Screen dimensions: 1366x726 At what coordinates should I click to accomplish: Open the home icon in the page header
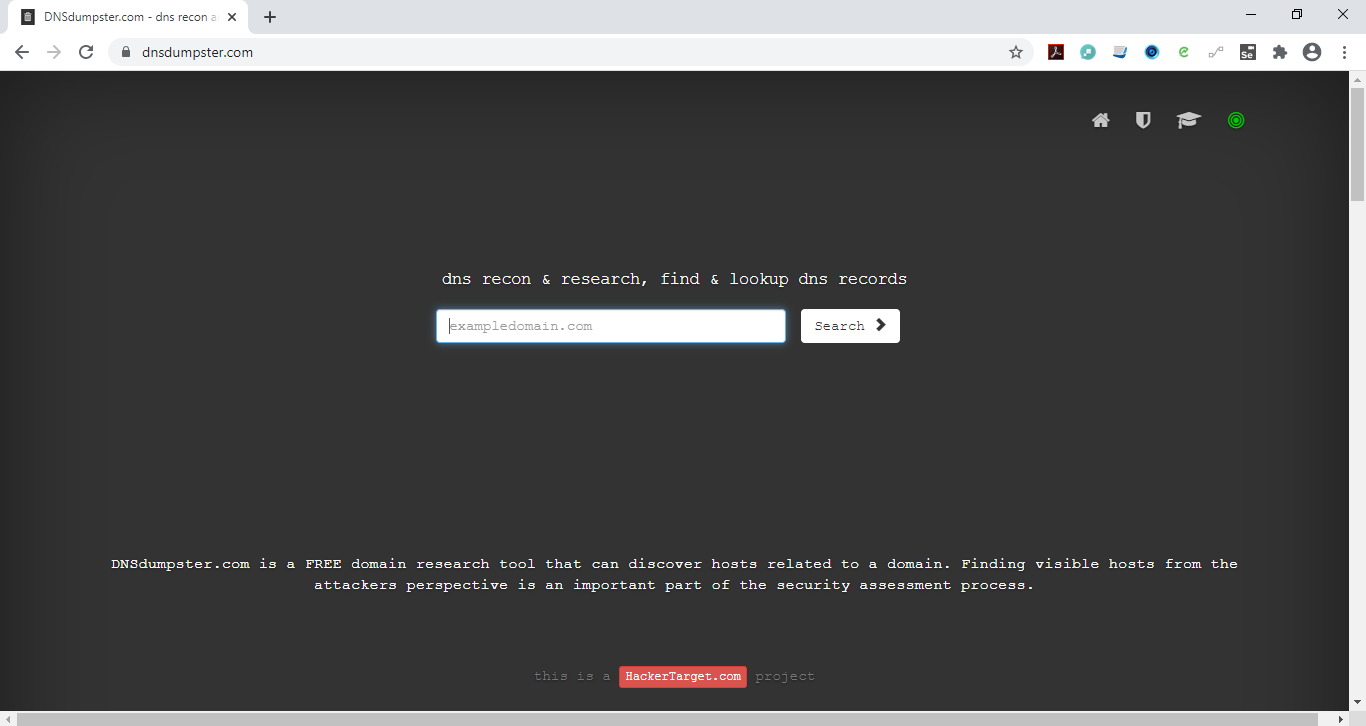pyautogui.click(x=1101, y=120)
